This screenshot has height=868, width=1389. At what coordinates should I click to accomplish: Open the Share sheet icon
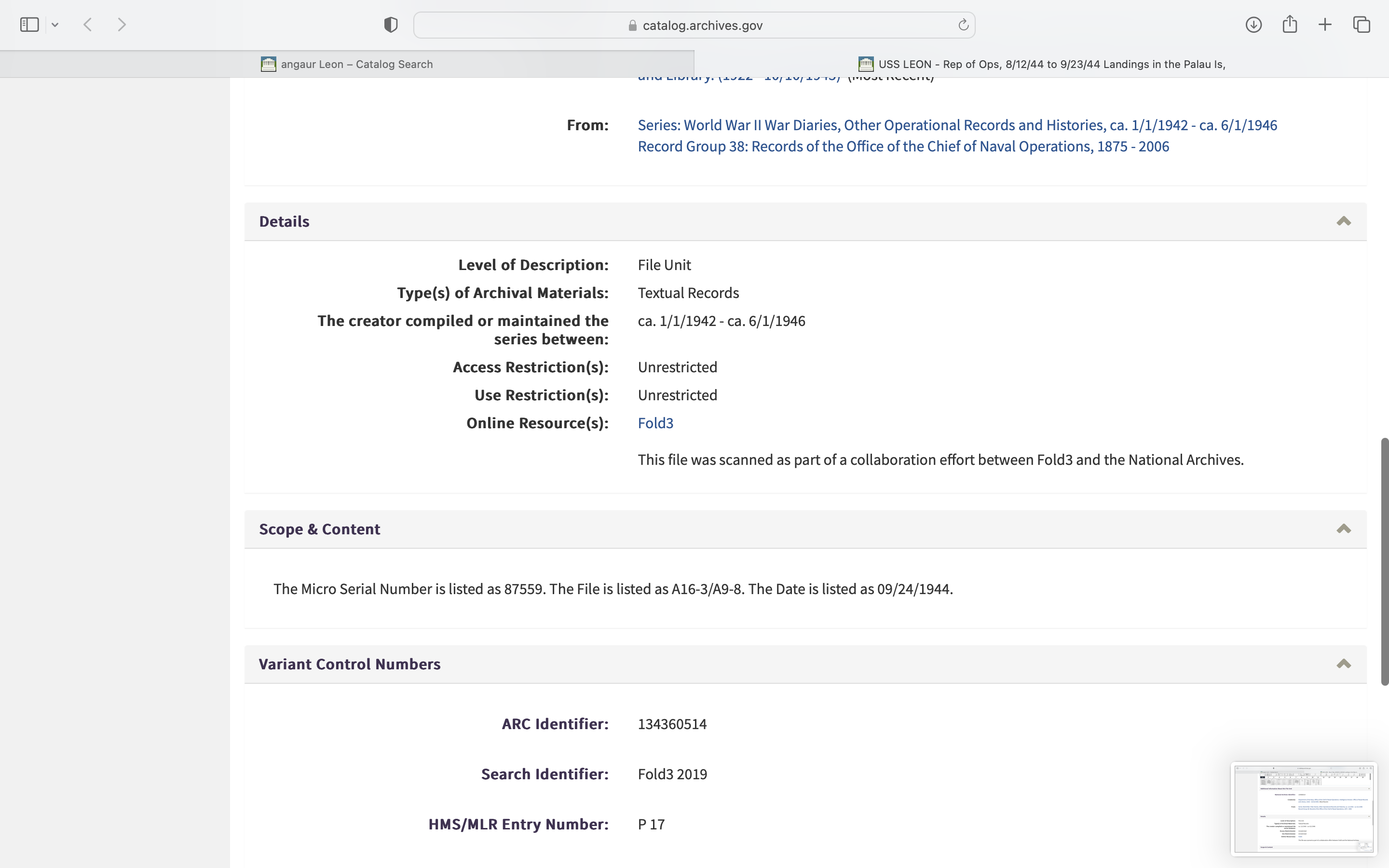pos(1290,25)
